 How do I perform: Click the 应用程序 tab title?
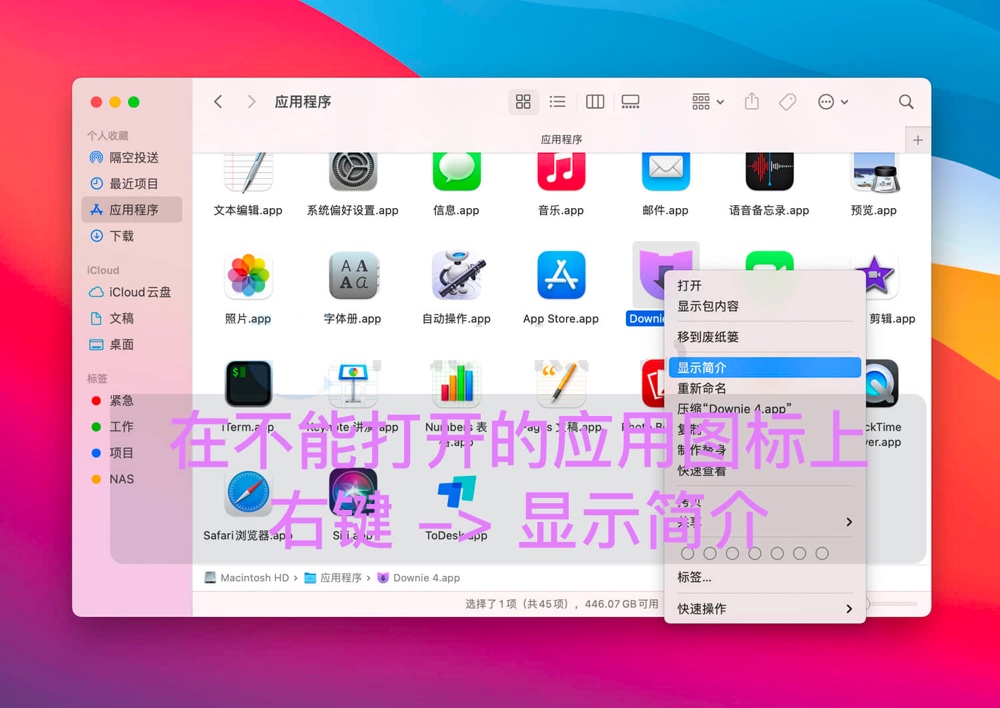561,140
